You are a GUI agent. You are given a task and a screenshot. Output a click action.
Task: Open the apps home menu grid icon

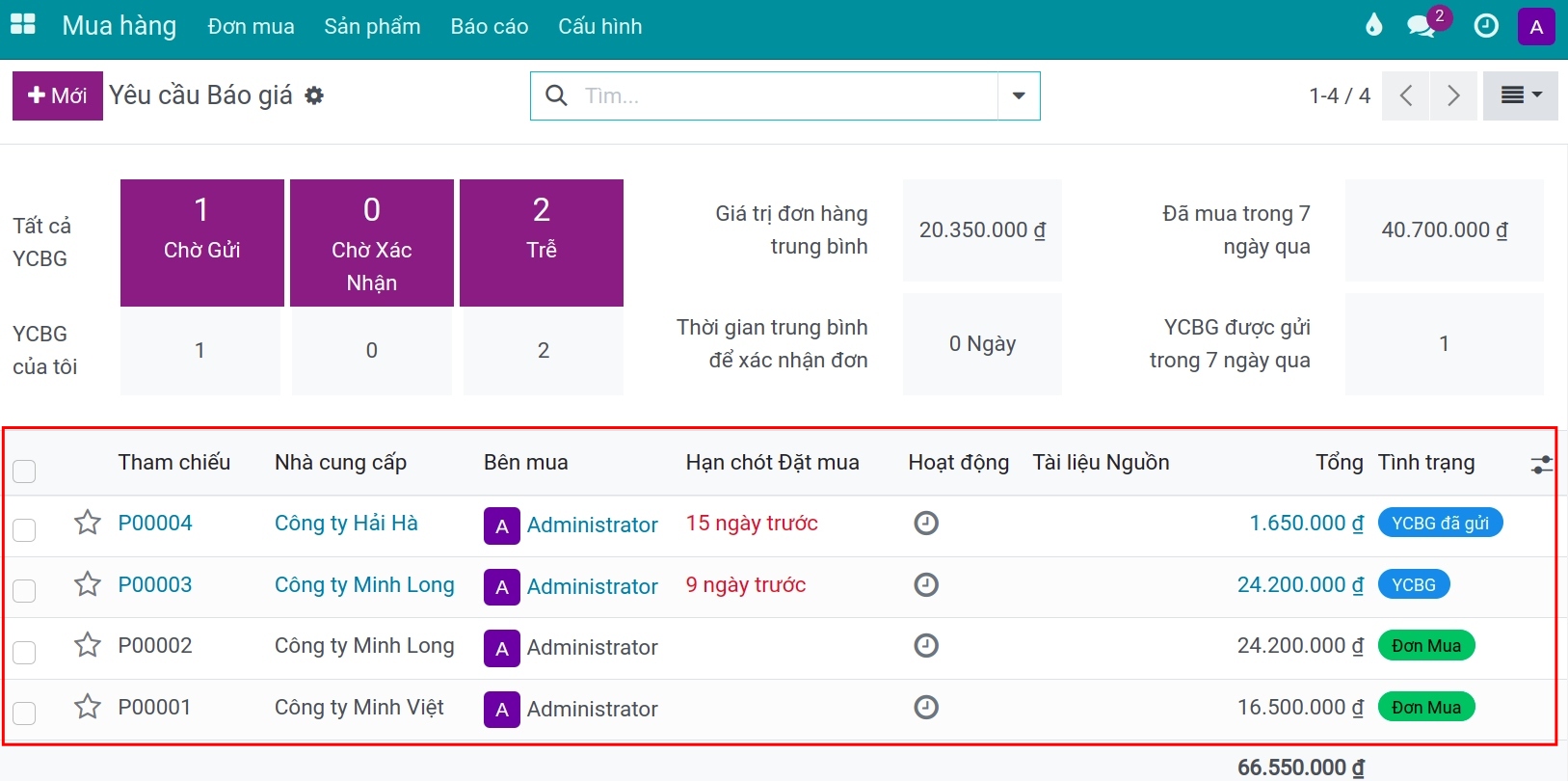[22, 25]
